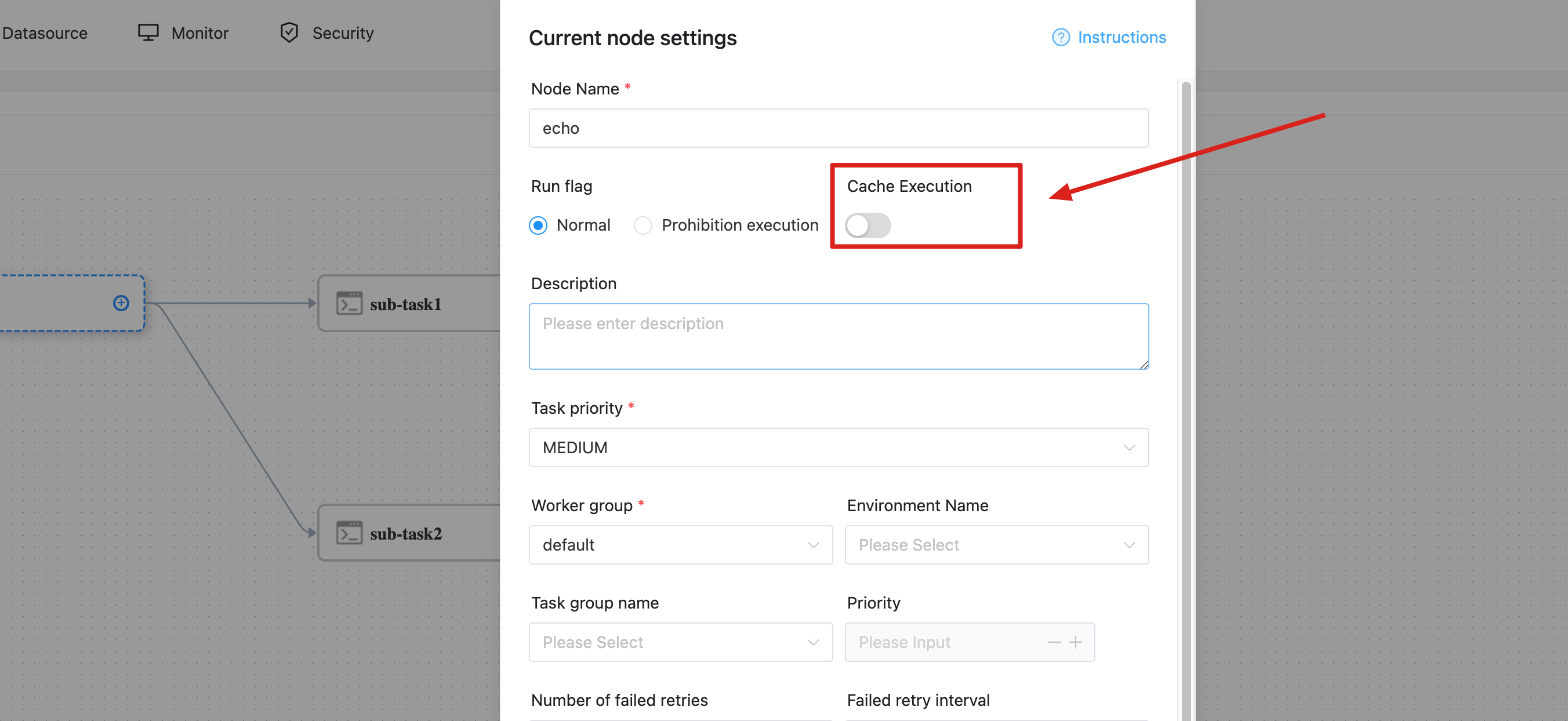1568x721 pixels.
Task: Select the Prohibition execution radio button
Action: click(x=643, y=225)
